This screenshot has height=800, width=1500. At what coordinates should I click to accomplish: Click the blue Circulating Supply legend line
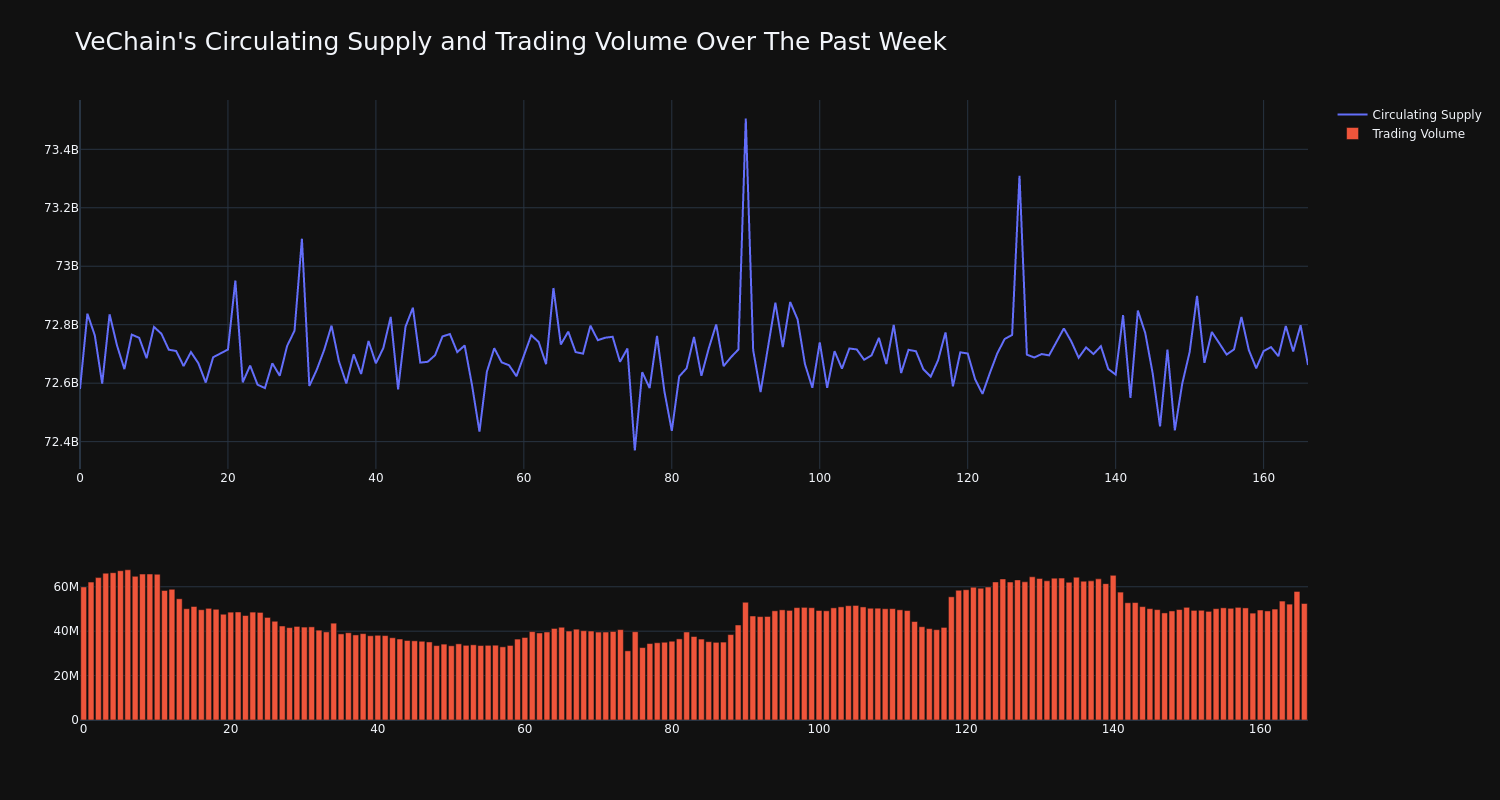(1352, 115)
